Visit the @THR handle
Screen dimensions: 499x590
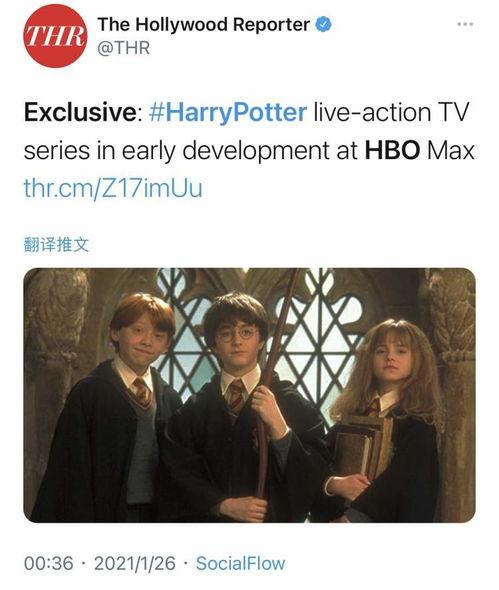[x=123, y=48]
